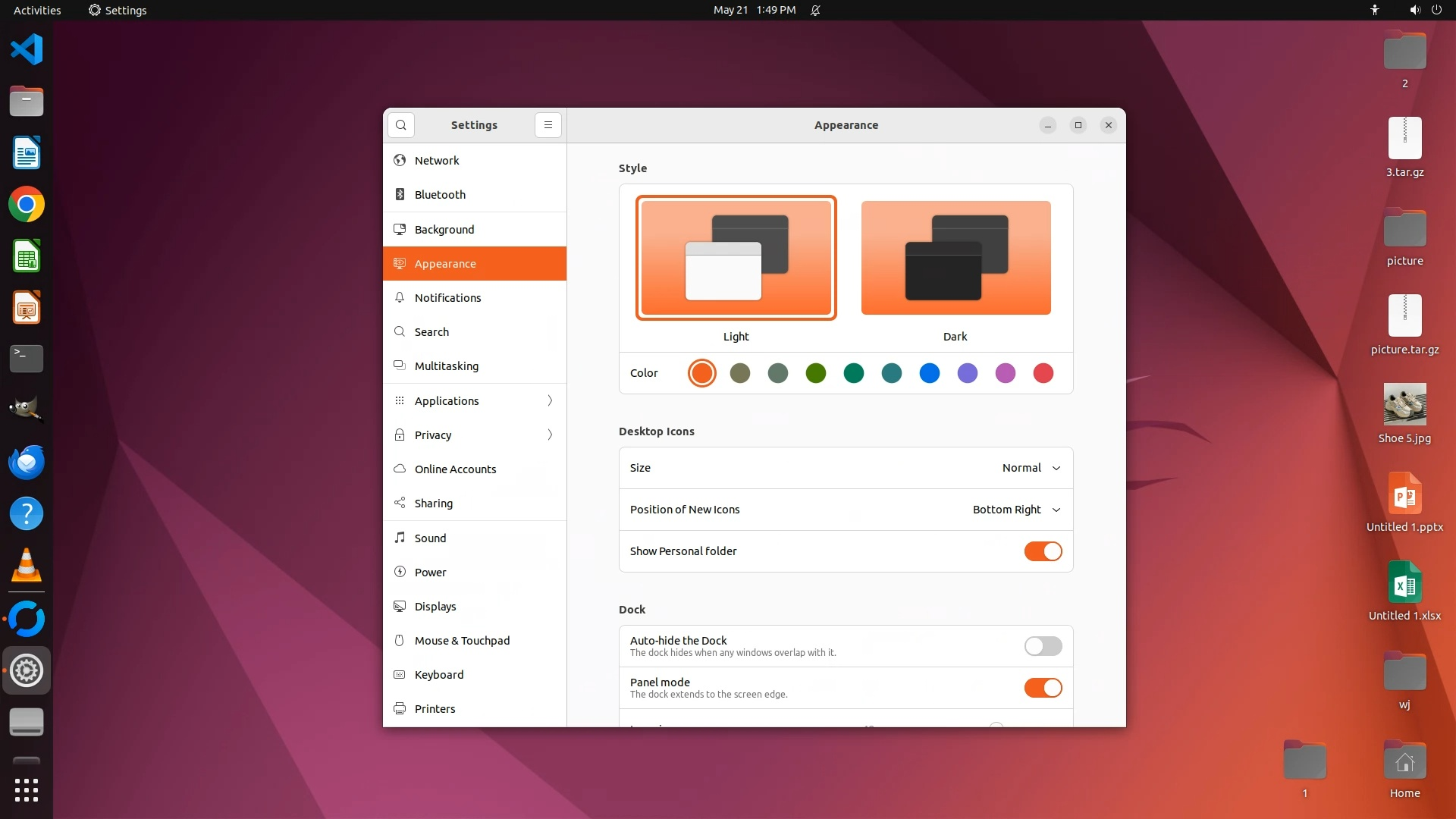Expand the Applications submenu chevron
The image size is (1456, 819).
550,400
